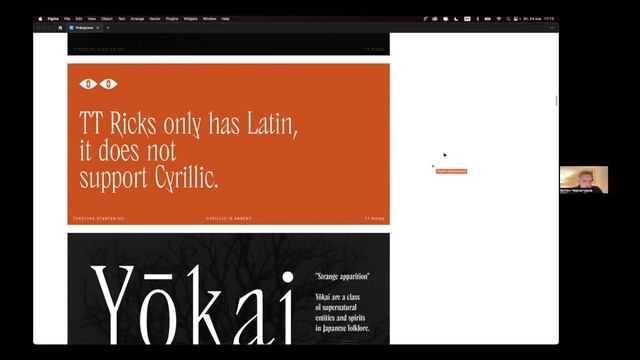Select the "support Cyrillic." text line
640x360 pixels.
pos(149,178)
